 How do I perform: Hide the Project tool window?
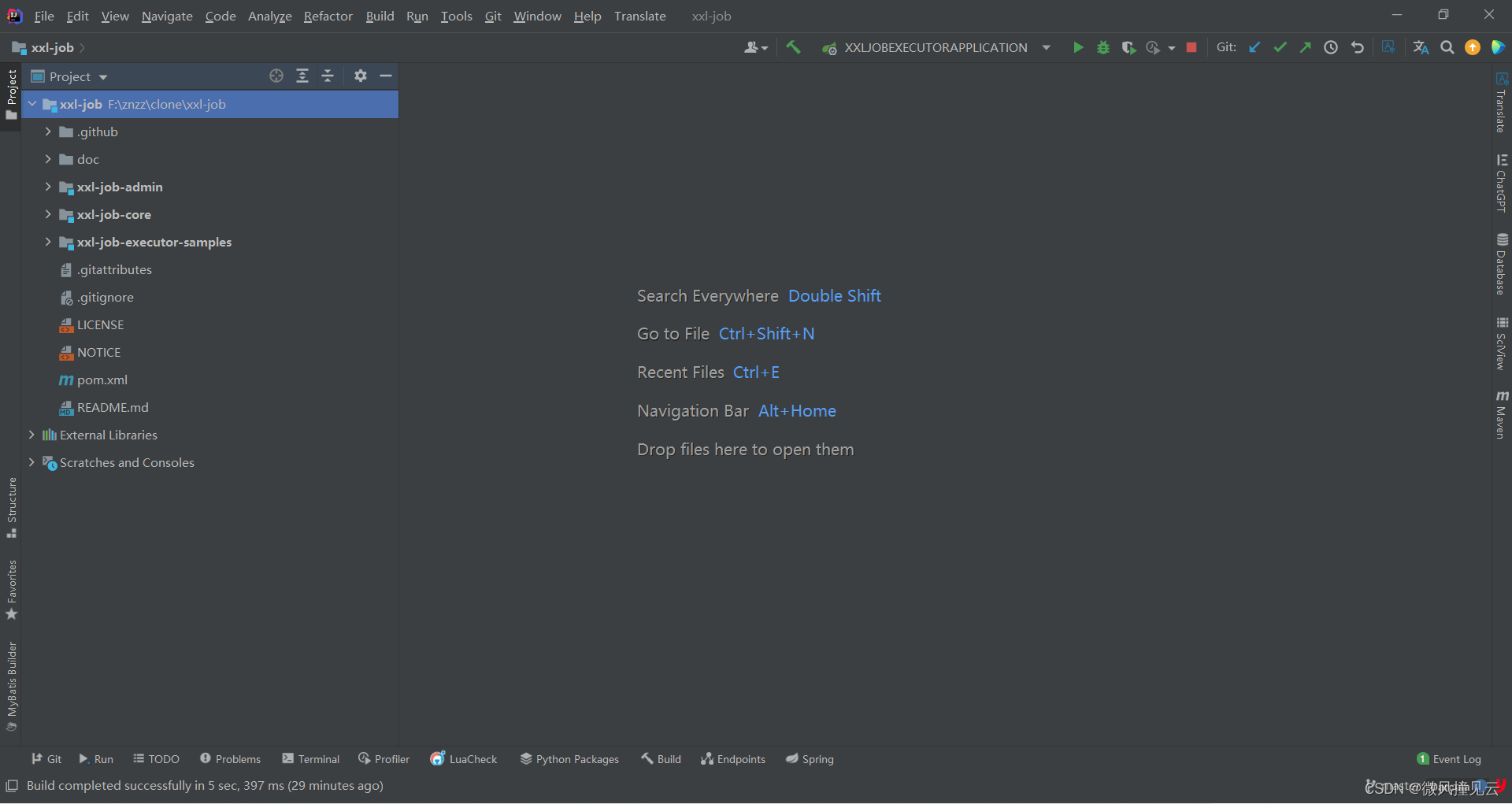[386, 76]
